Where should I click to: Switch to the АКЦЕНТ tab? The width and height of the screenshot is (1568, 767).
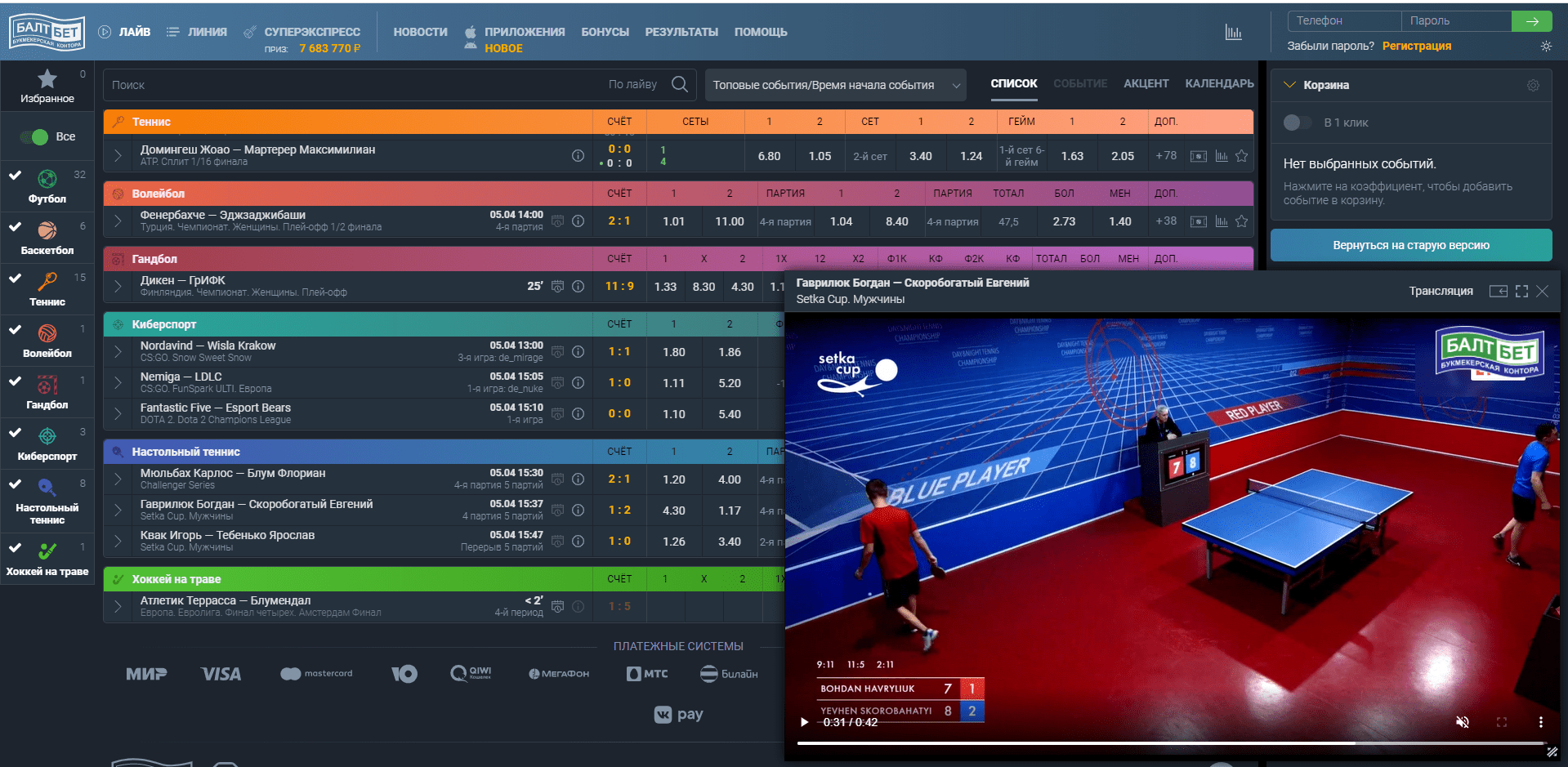tap(1146, 83)
